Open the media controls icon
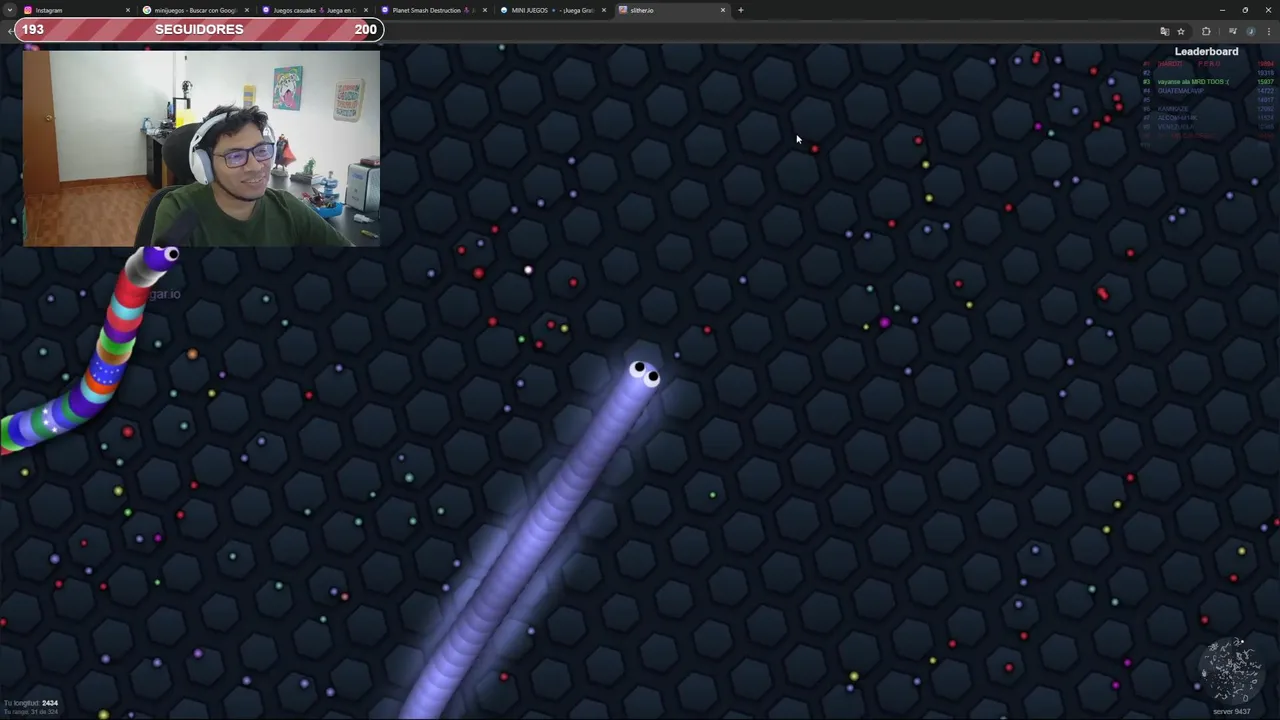1280x720 pixels. click(1232, 31)
